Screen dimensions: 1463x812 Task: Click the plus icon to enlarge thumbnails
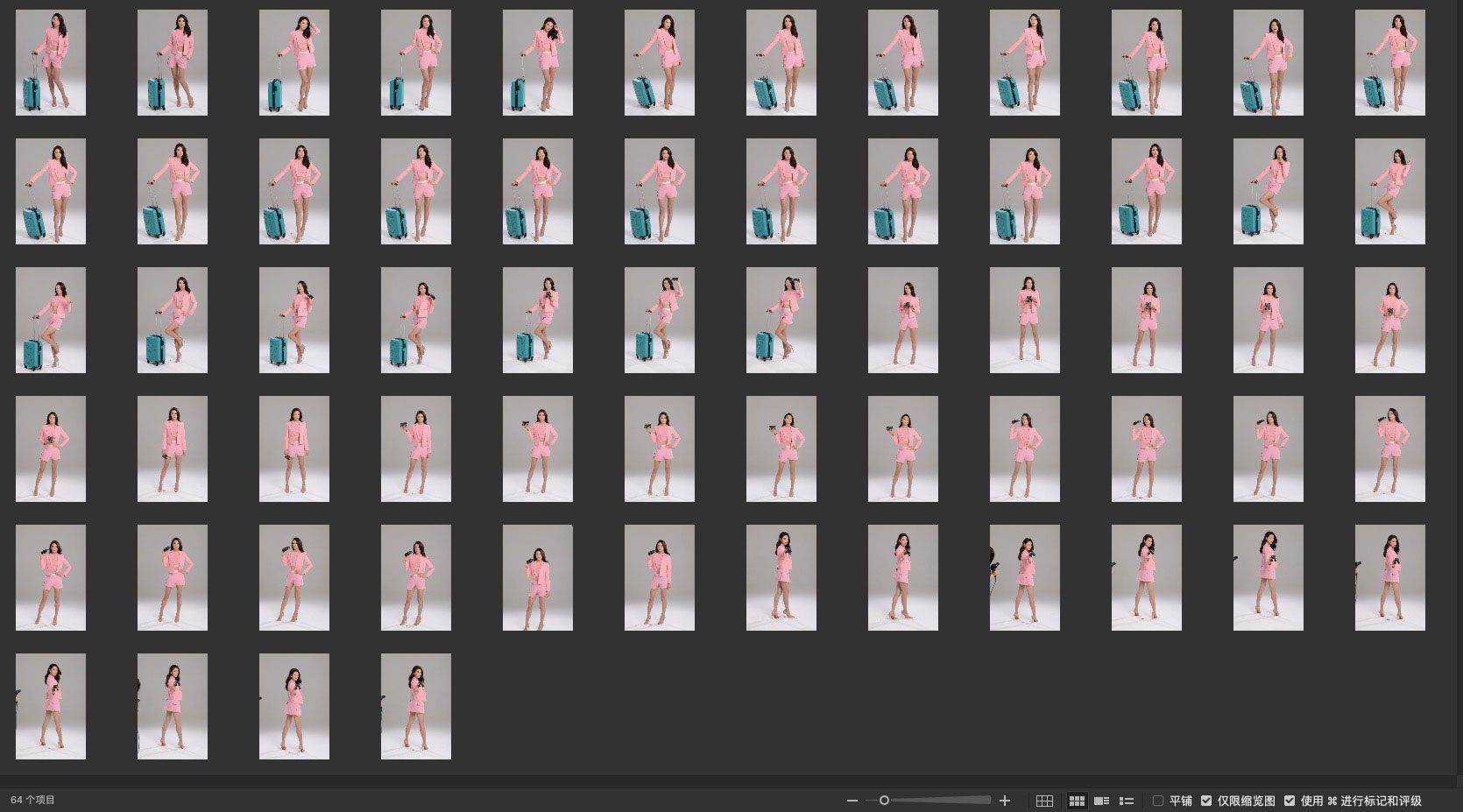coord(1005,801)
